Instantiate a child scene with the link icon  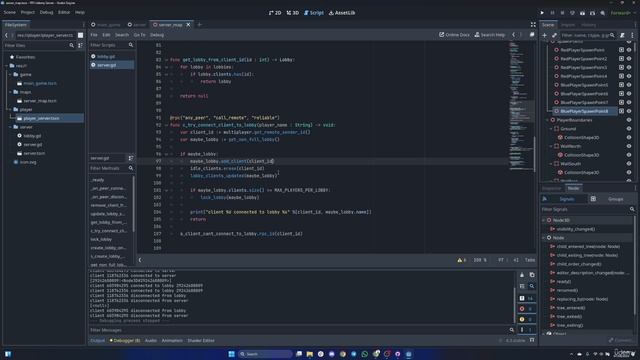554,36
